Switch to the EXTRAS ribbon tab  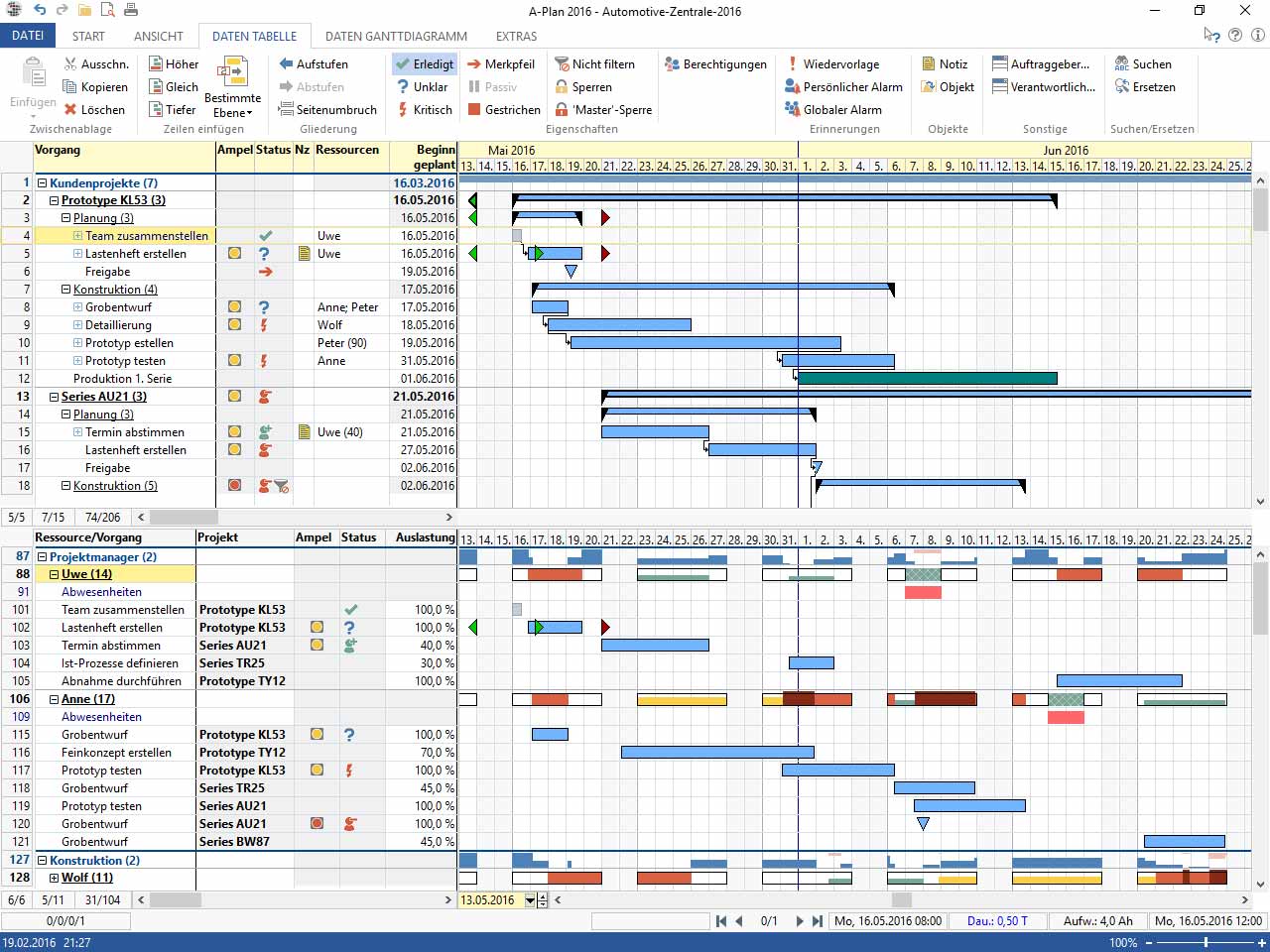pyautogui.click(x=516, y=36)
